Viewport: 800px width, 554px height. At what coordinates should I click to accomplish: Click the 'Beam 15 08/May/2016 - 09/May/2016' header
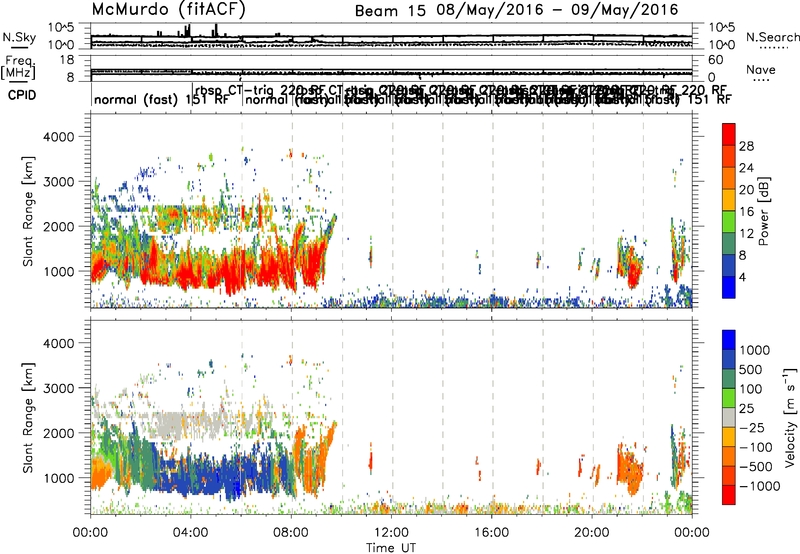[516, 10]
